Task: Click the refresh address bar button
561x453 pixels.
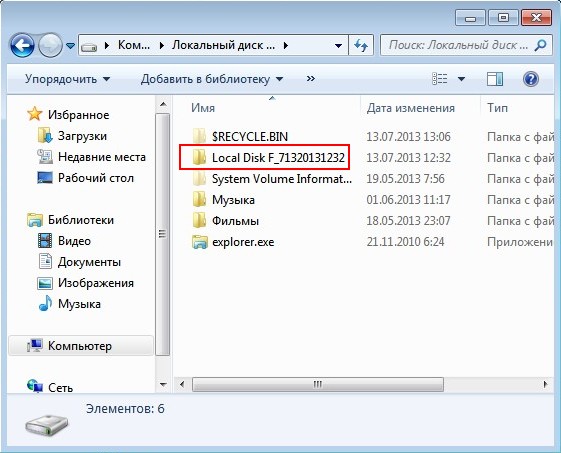Action: click(x=361, y=45)
